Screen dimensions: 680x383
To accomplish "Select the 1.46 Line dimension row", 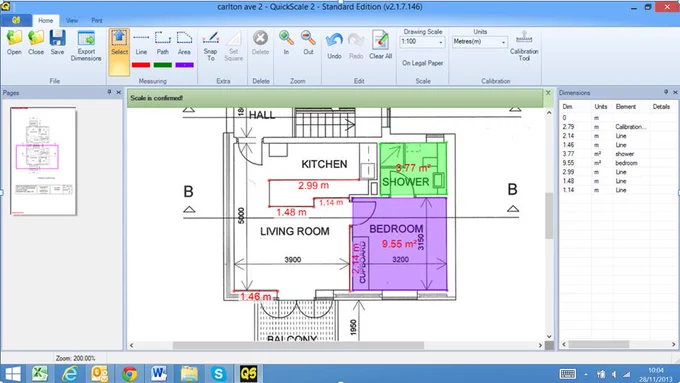I will tap(619, 145).
